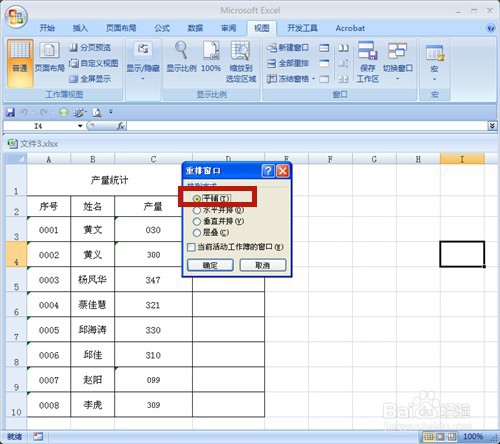The width and height of the screenshot is (500, 444).
Task: Click Reset Window Position icon
Action: click(343, 79)
